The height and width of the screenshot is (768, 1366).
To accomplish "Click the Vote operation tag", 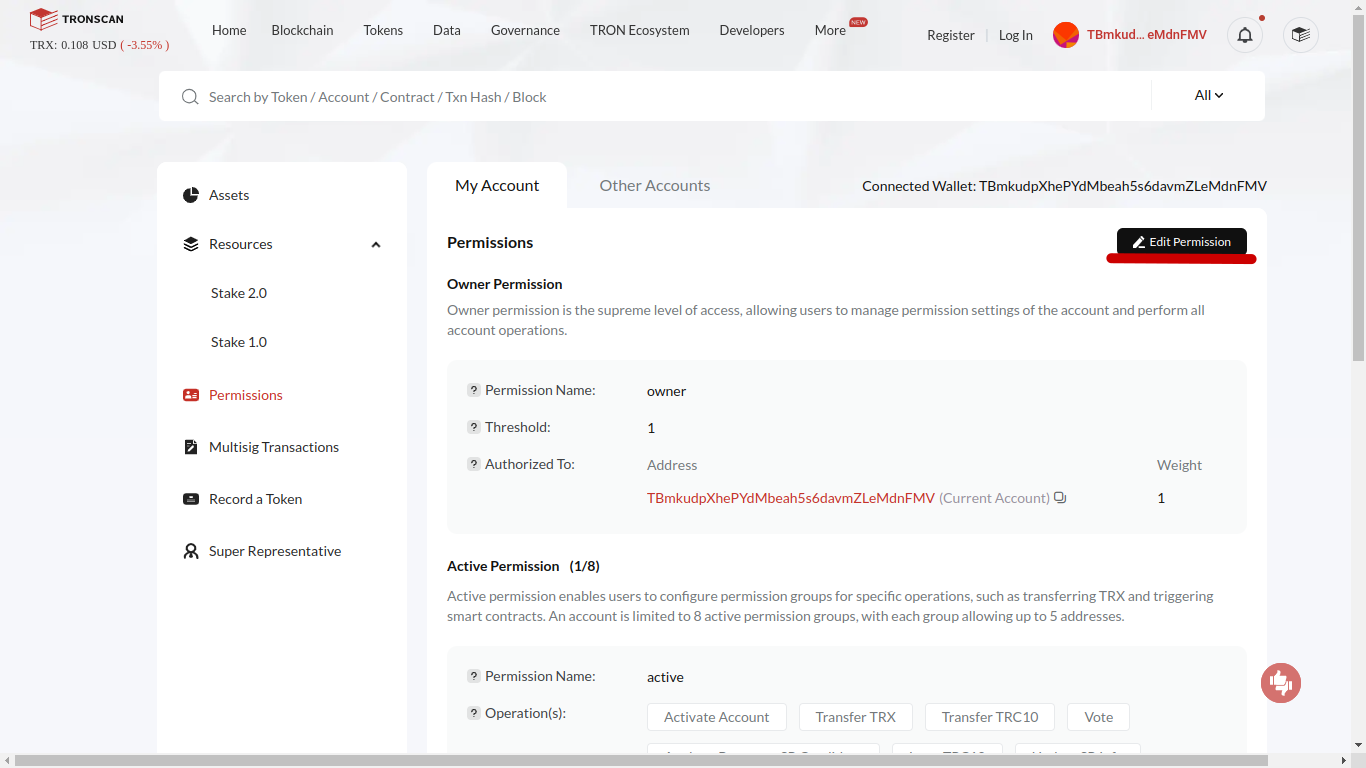I will click(x=1099, y=717).
